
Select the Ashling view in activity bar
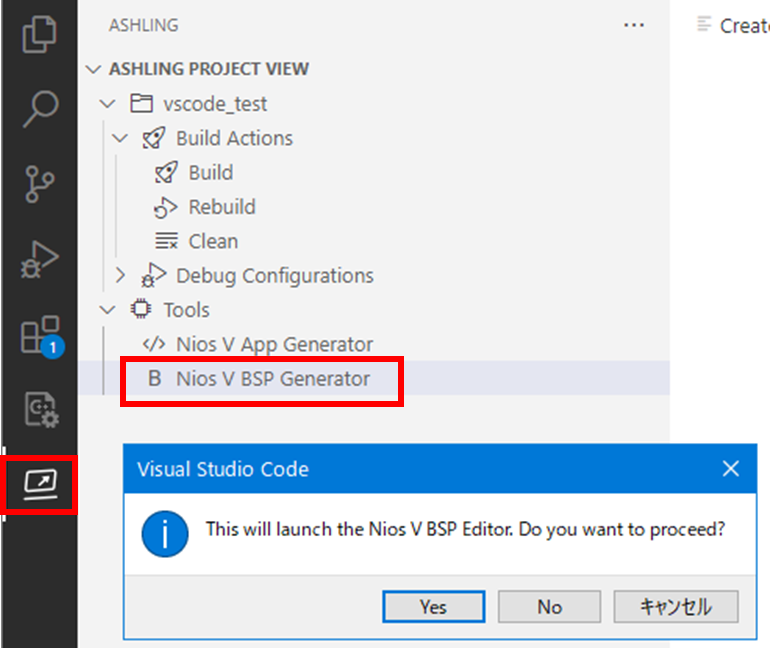pyautogui.click(x=39, y=484)
